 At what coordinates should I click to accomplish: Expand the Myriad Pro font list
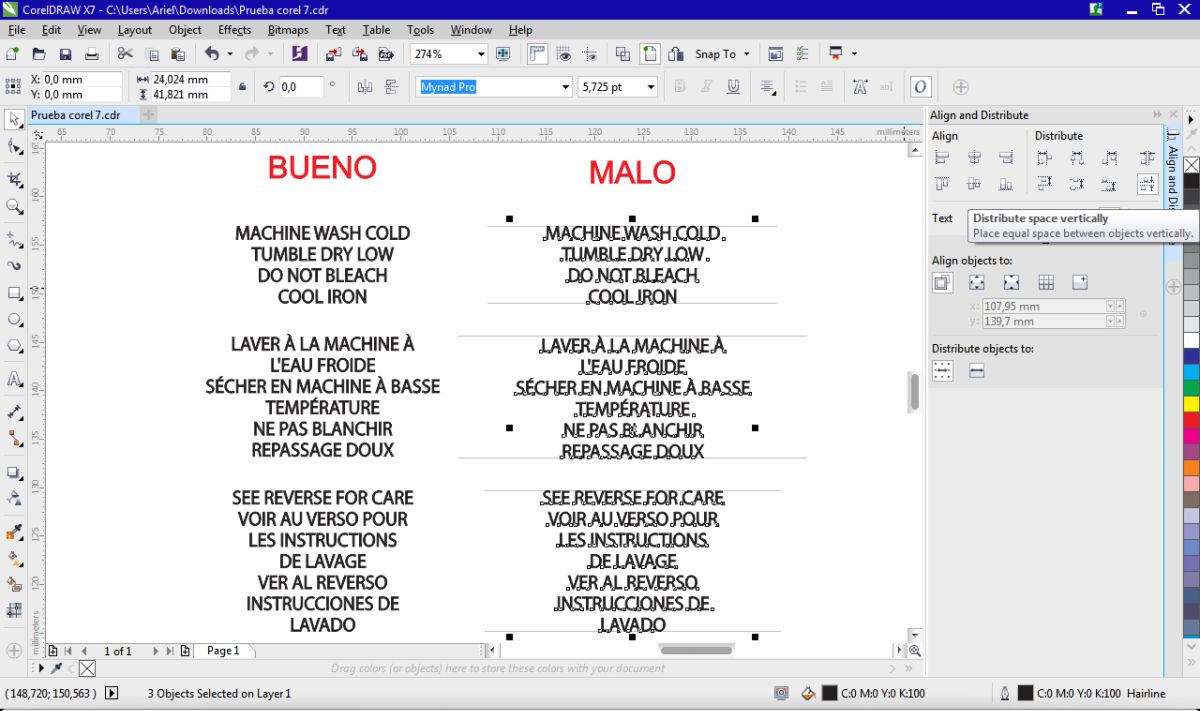pos(565,88)
